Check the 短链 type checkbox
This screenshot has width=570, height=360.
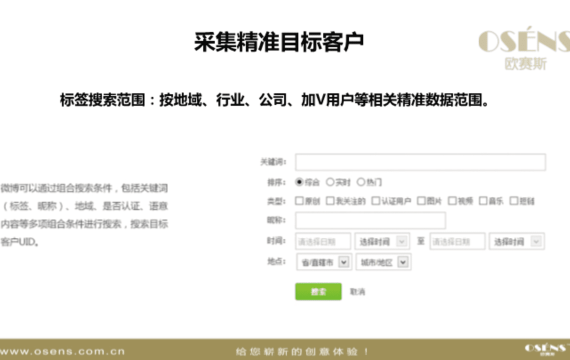tap(514, 201)
